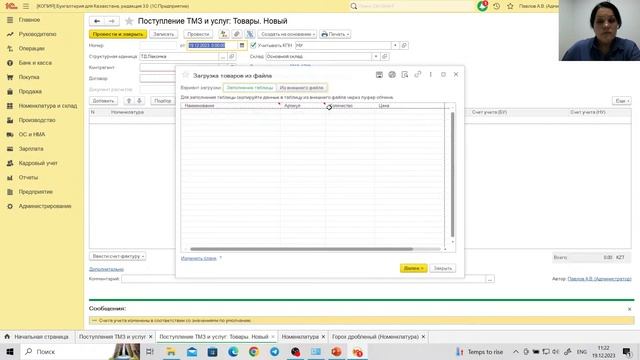Image resolution: width=640 pixels, height=360 pixels.
Task: Star the Загрузка товаров из файла dialog
Action: tap(185, 75)
